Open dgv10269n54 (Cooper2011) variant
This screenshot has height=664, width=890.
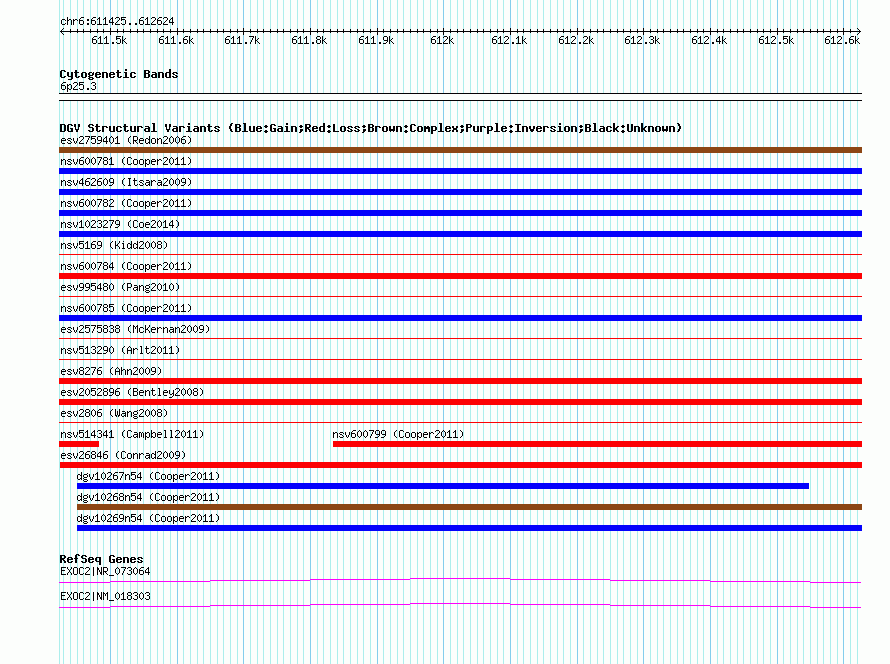tap(148, 518)
